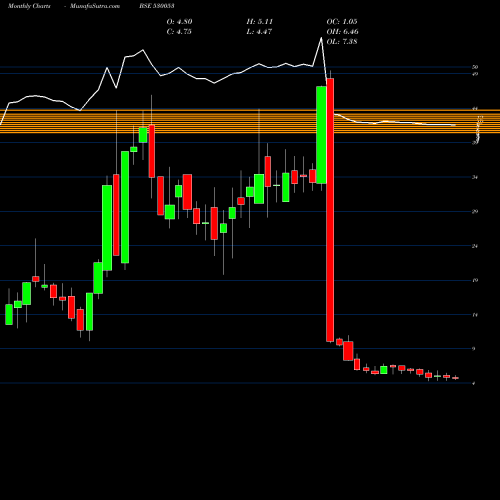Click the price axis label '29'
The height and width of the screenshot is (500, 500).
475,211
